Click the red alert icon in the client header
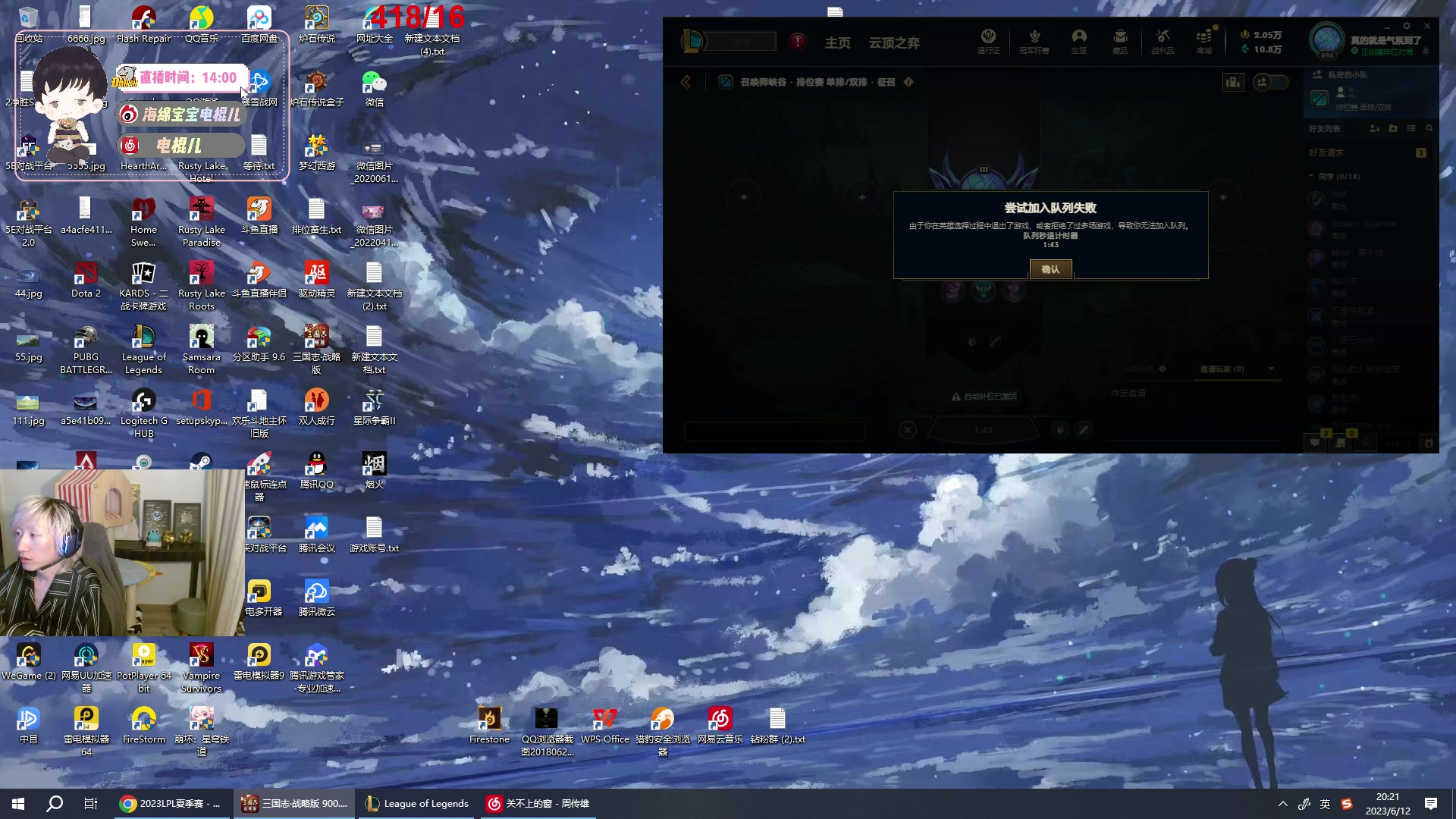Viewport: 1456px width, 819px height. tap(798, 42)
